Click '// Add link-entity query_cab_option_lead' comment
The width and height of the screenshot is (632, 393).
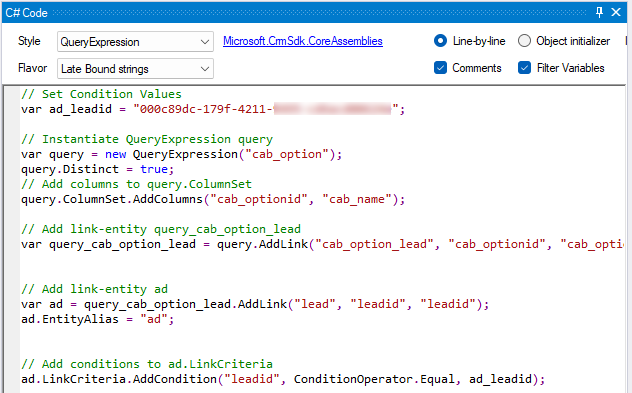tap(161, 229)
